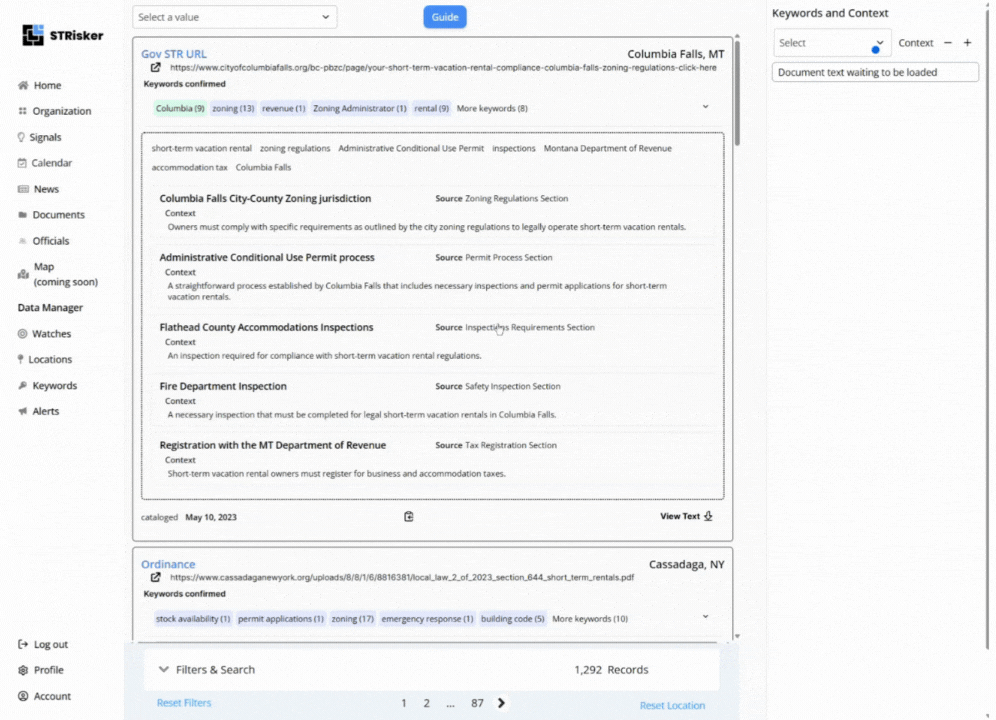This screenshot has width=996, height=720.
Task: Open Organization page in sidebar
Action: (x=62, y=111)
